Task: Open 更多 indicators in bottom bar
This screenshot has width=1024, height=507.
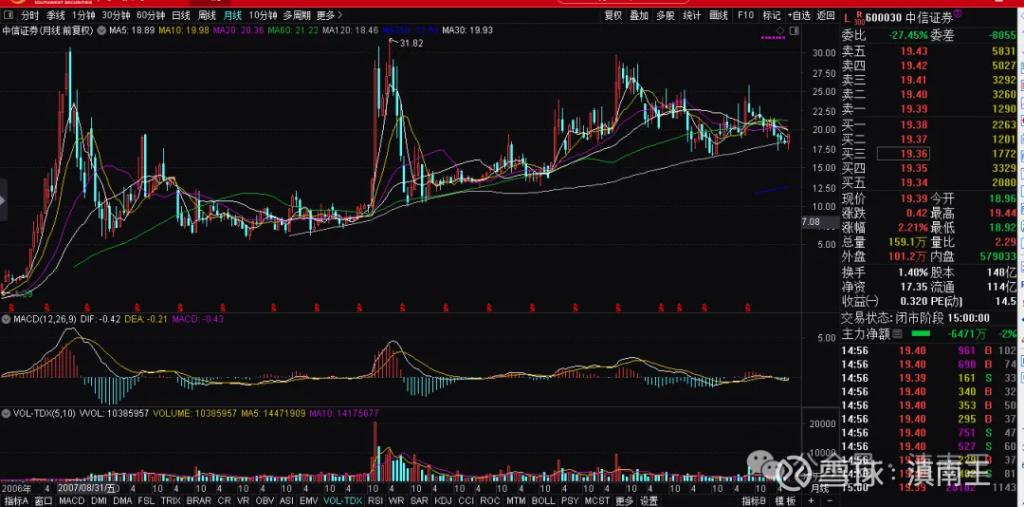Action: point(624,501)
